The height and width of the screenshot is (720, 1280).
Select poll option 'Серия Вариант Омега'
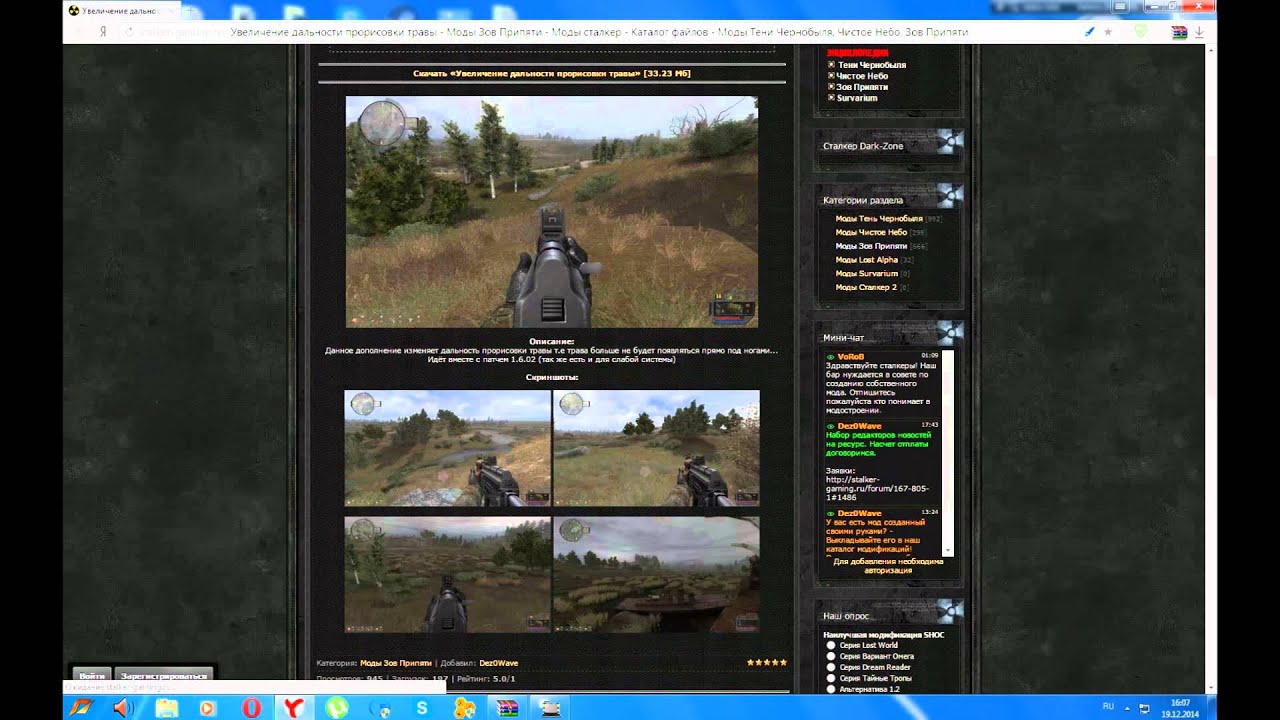[831, 656]
